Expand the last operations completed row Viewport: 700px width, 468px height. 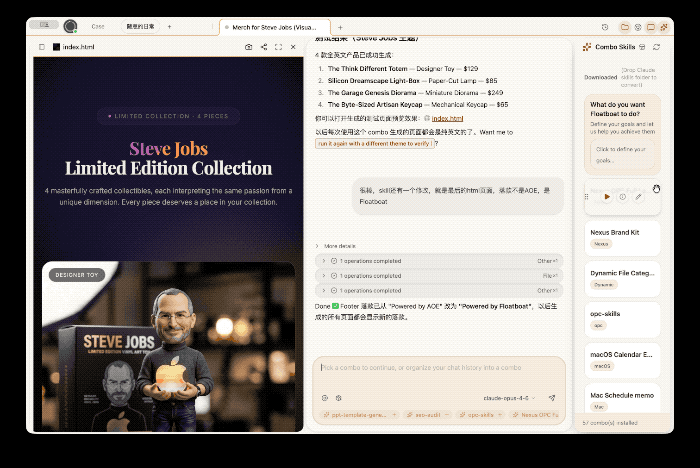pyautogui.click(x=439, y=291)
